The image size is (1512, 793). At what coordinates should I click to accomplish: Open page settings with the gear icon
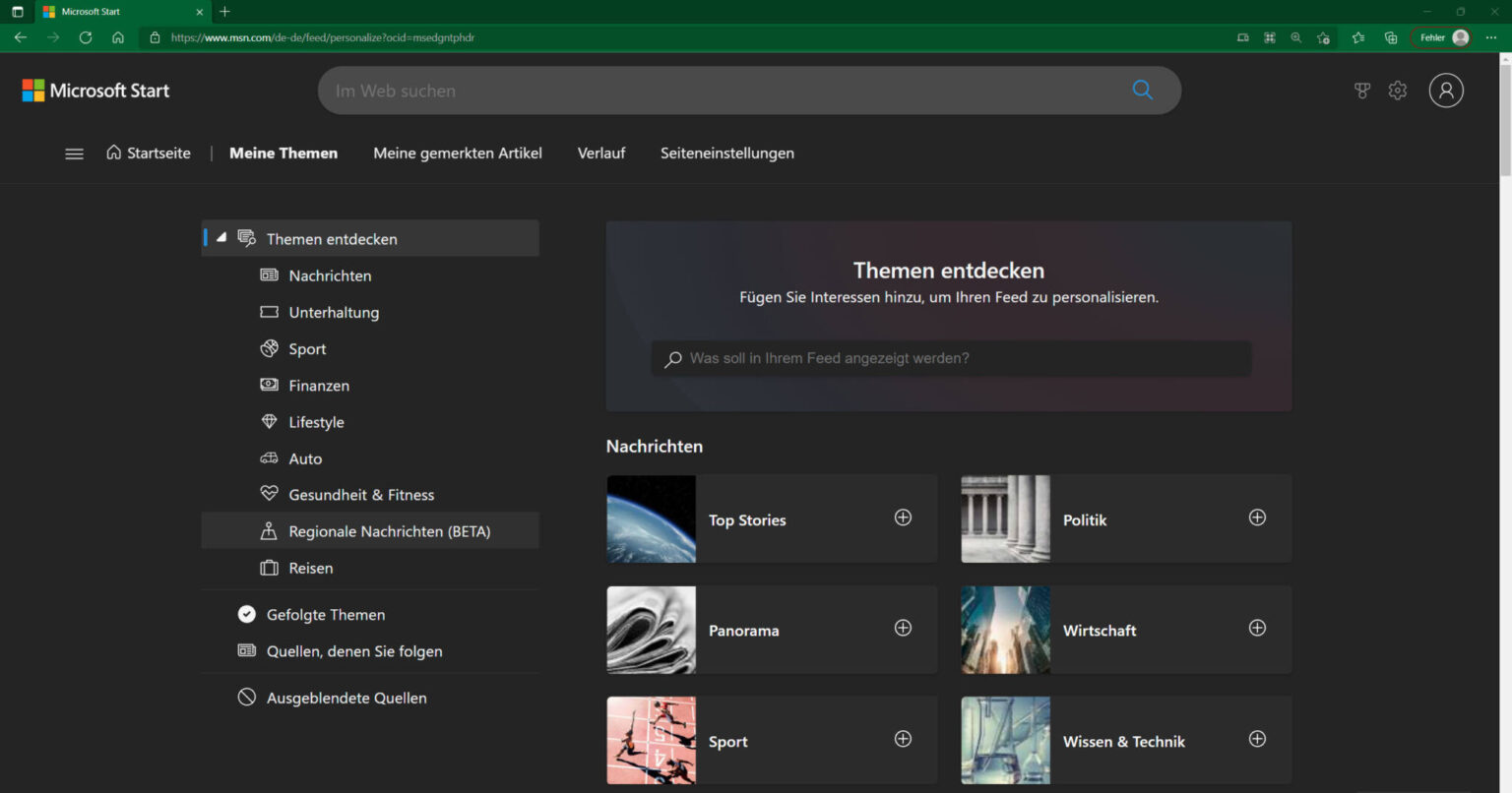[x=1397, y=90]
